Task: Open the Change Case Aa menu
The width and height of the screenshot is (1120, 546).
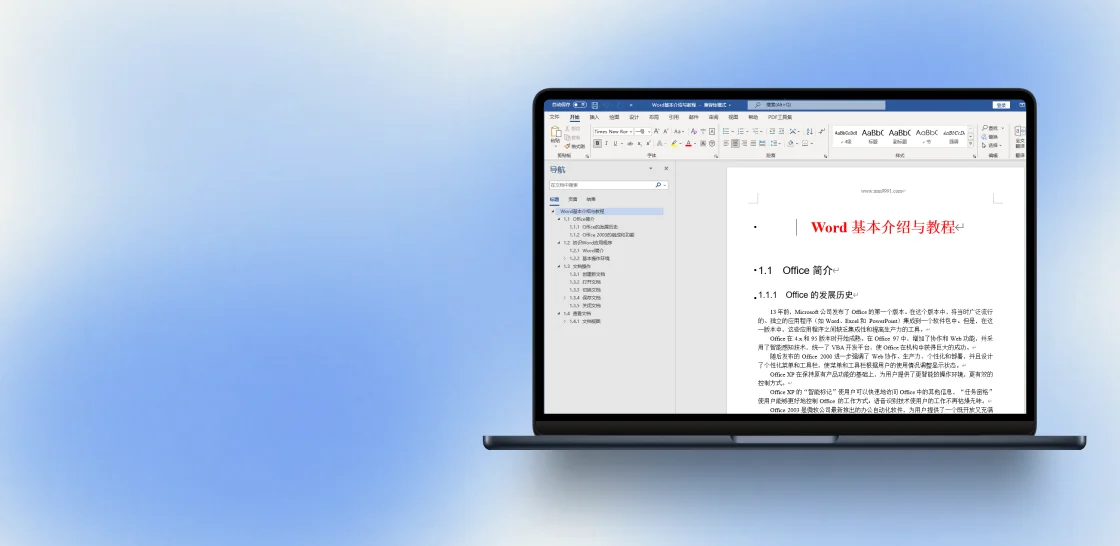Action: [678, 131]
